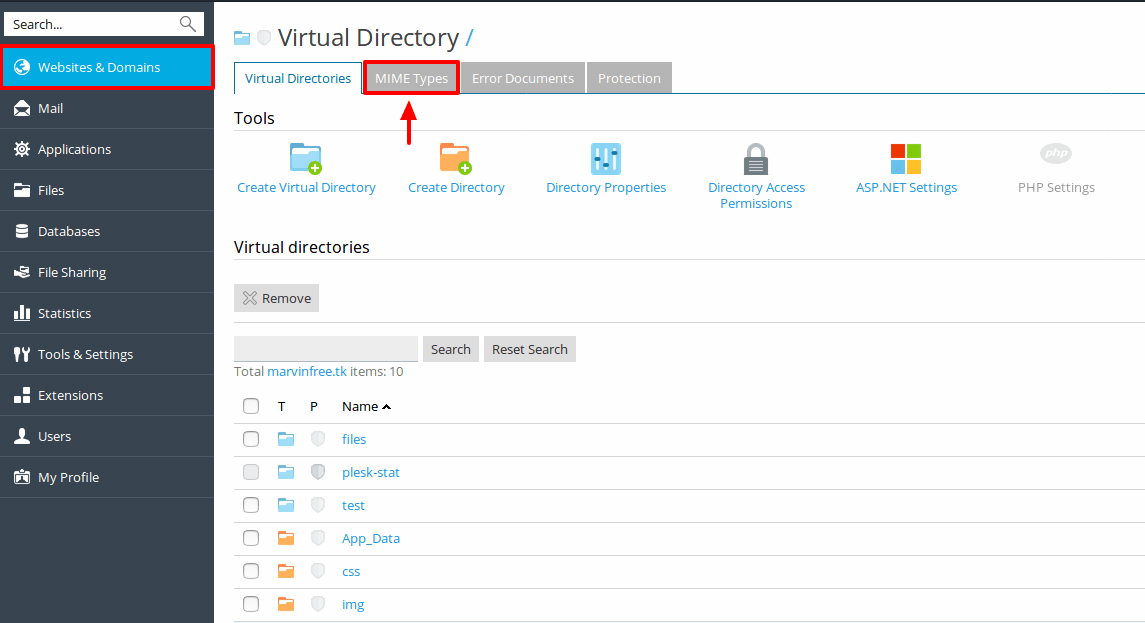
Task: Open ASP.NET Settings icon
Action: click(x=906, y=159)
